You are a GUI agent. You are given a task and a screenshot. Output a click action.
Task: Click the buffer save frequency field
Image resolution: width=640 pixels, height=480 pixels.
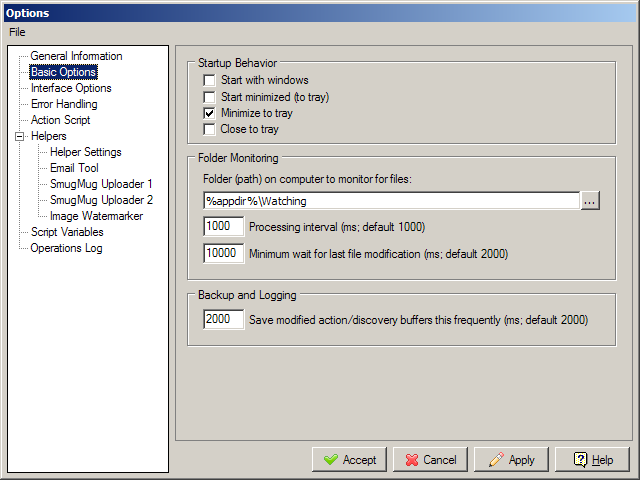223,320
